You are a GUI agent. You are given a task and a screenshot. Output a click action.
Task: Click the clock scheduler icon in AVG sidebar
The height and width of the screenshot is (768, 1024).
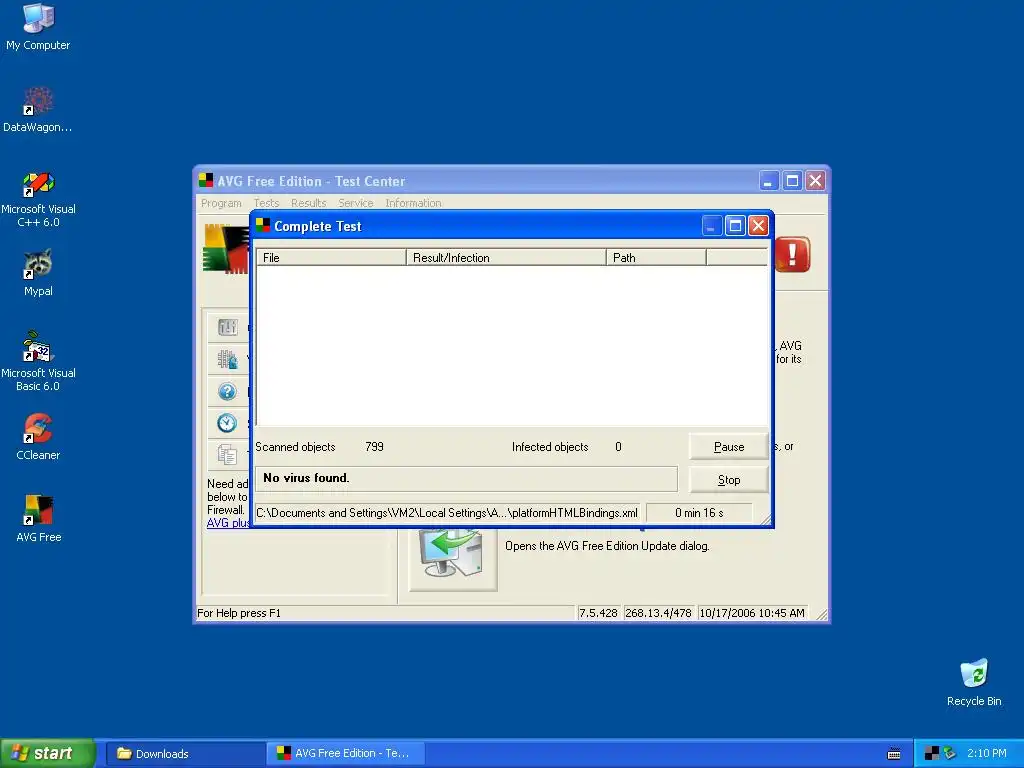[x=227, y=423]
